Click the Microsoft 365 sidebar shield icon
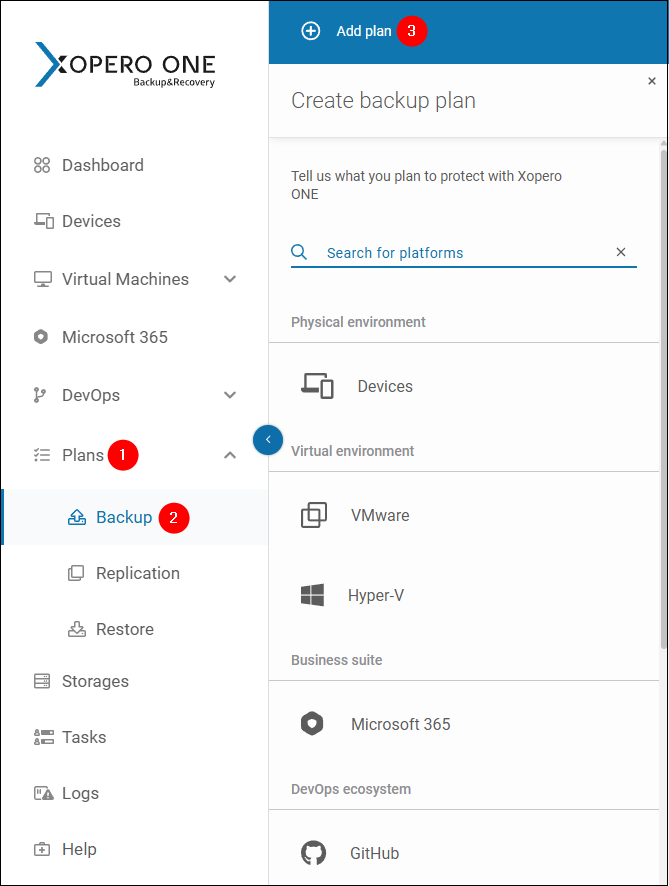 [x=41, y=337]
